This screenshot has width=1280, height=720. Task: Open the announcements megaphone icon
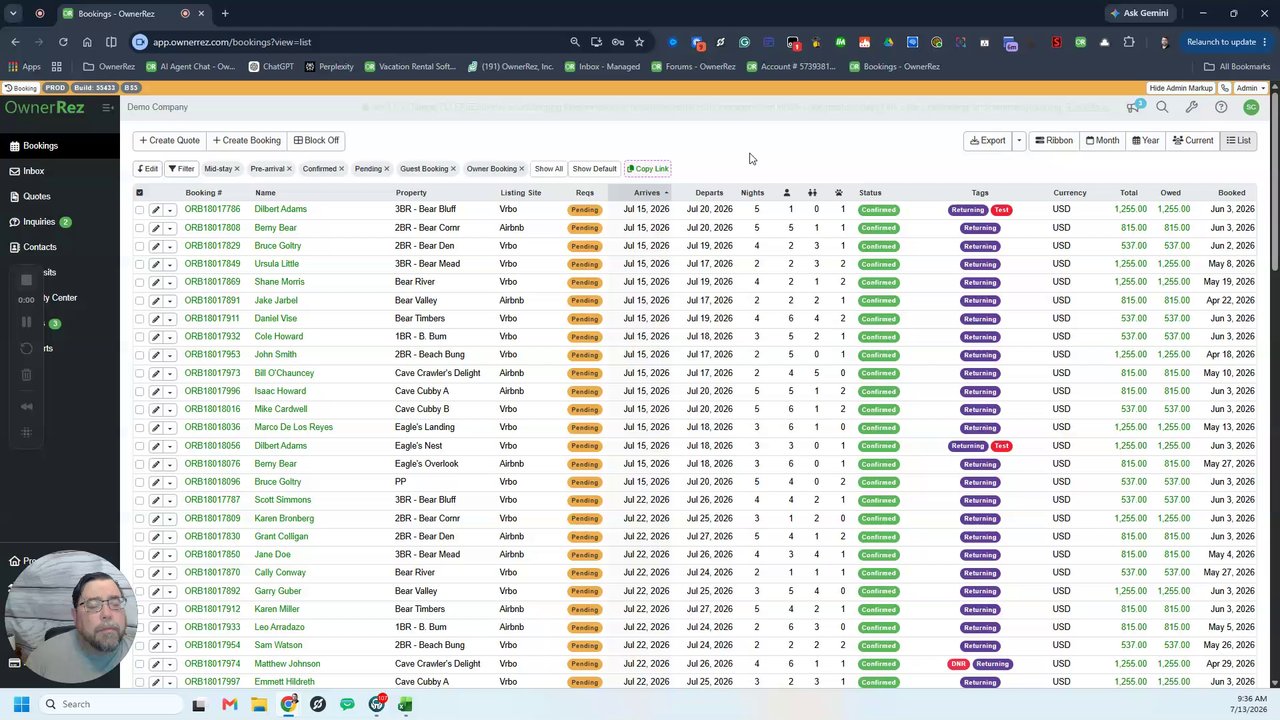click(x=1133, y=107)
